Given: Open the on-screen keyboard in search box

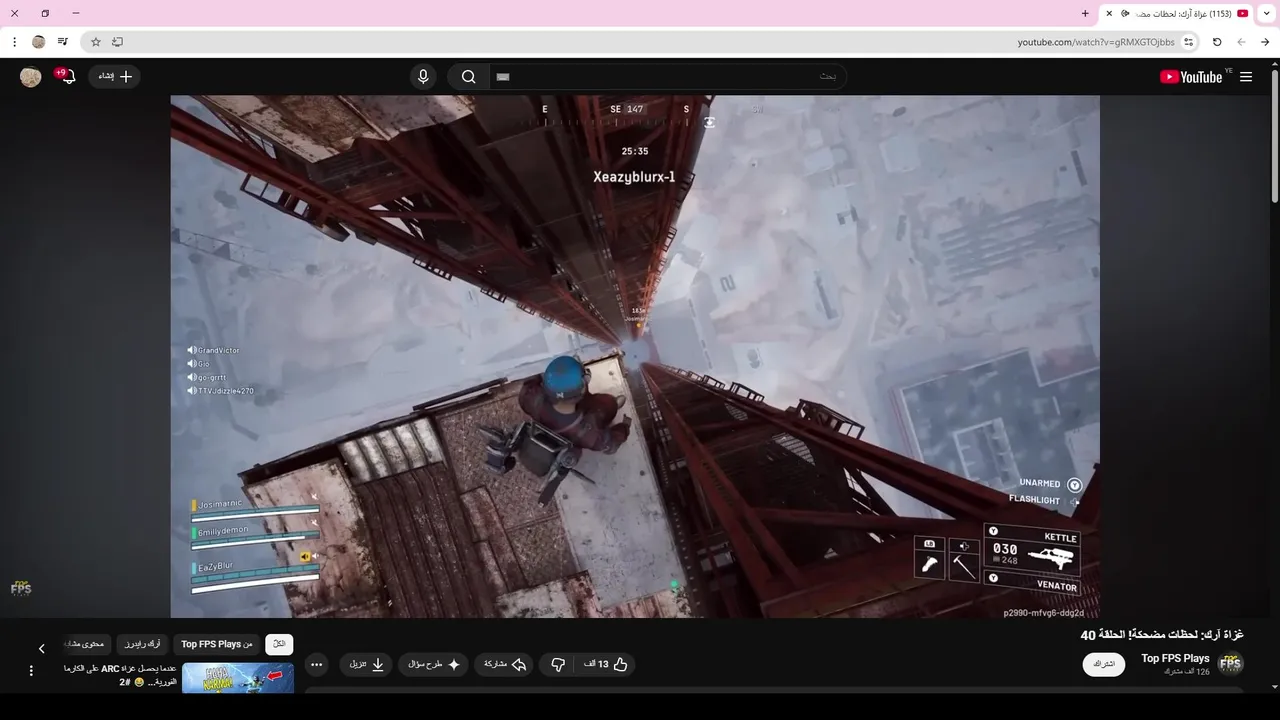Looking at the screenshot, I should coord(503,77).
